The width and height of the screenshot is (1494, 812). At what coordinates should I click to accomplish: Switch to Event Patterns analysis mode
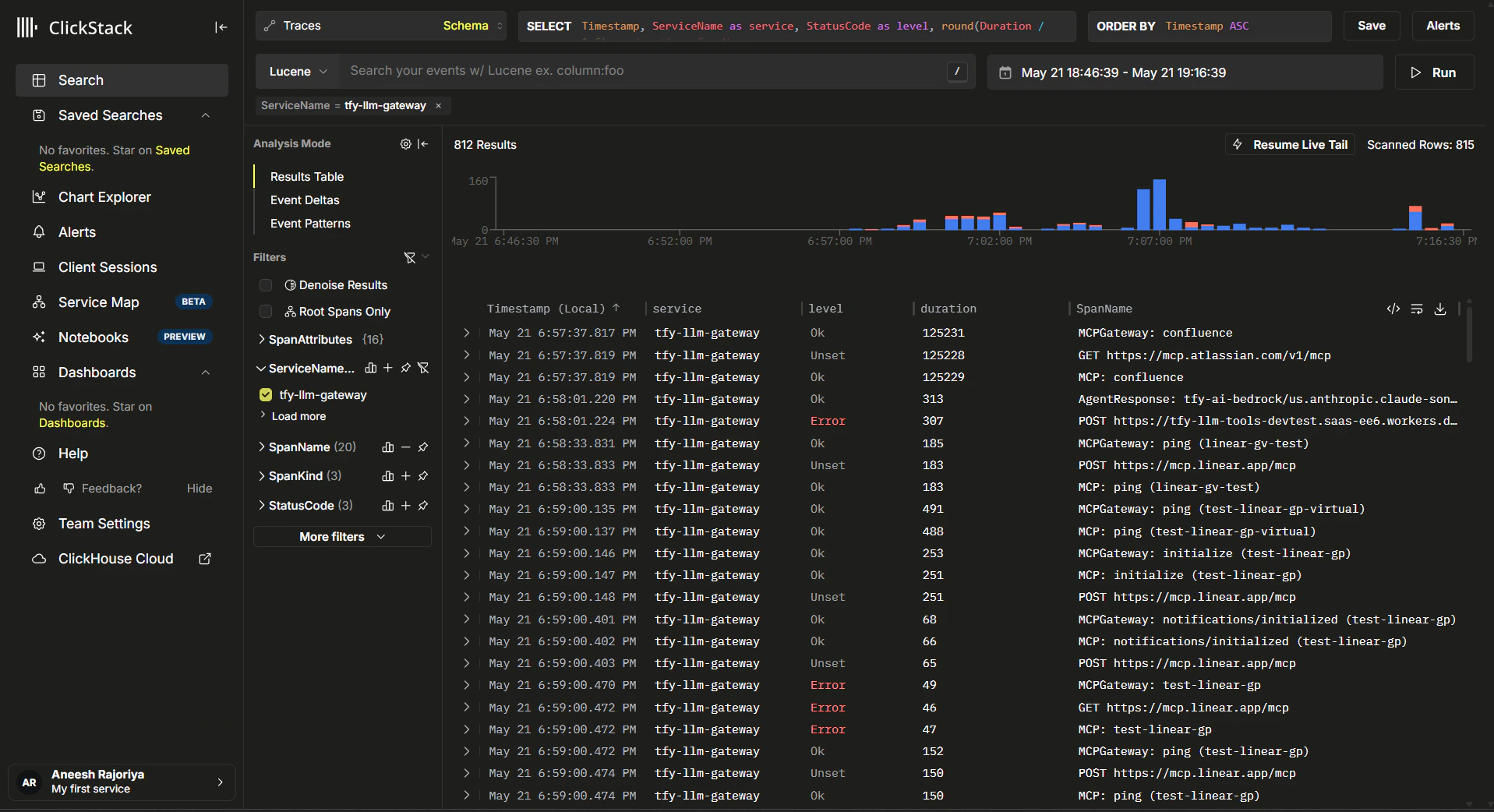[x=310, y=224]
